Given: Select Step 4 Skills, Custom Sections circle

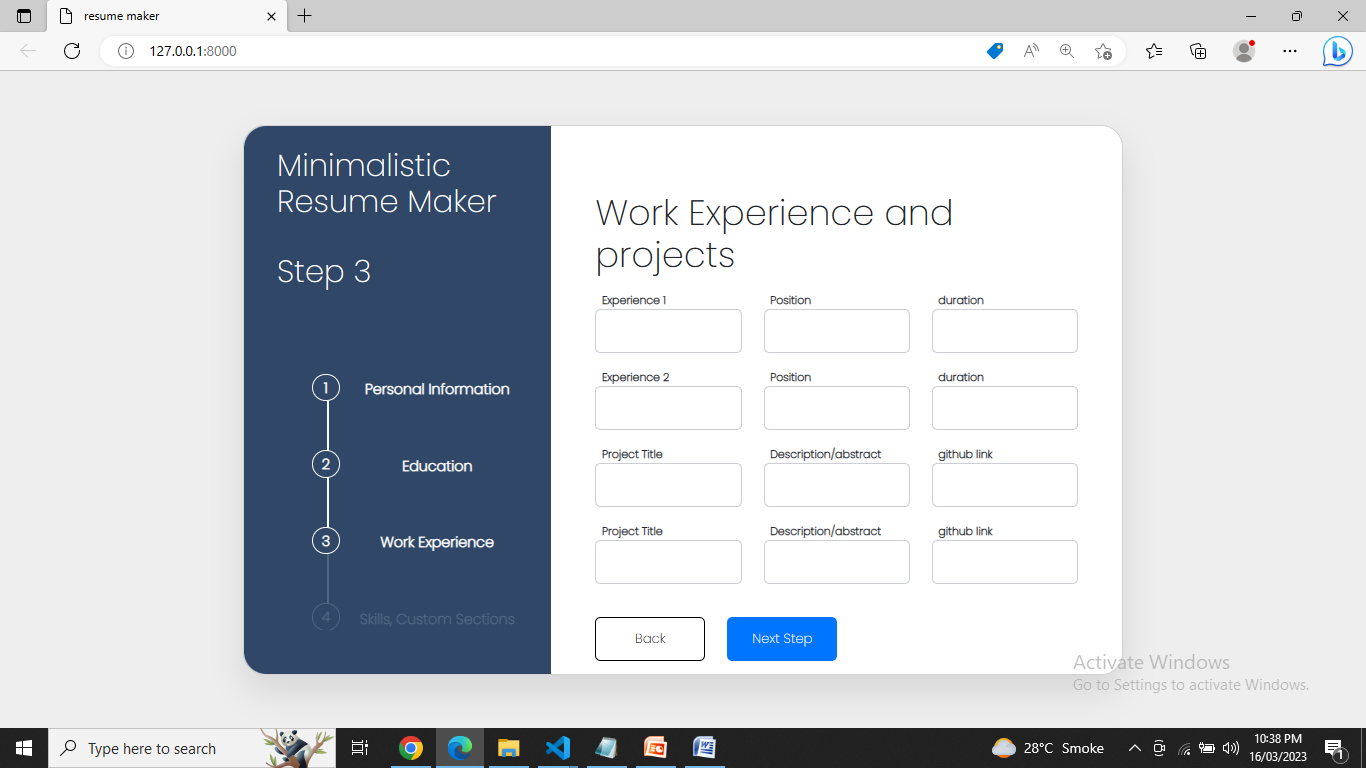Looking at the screenshot, I should 325,617.
